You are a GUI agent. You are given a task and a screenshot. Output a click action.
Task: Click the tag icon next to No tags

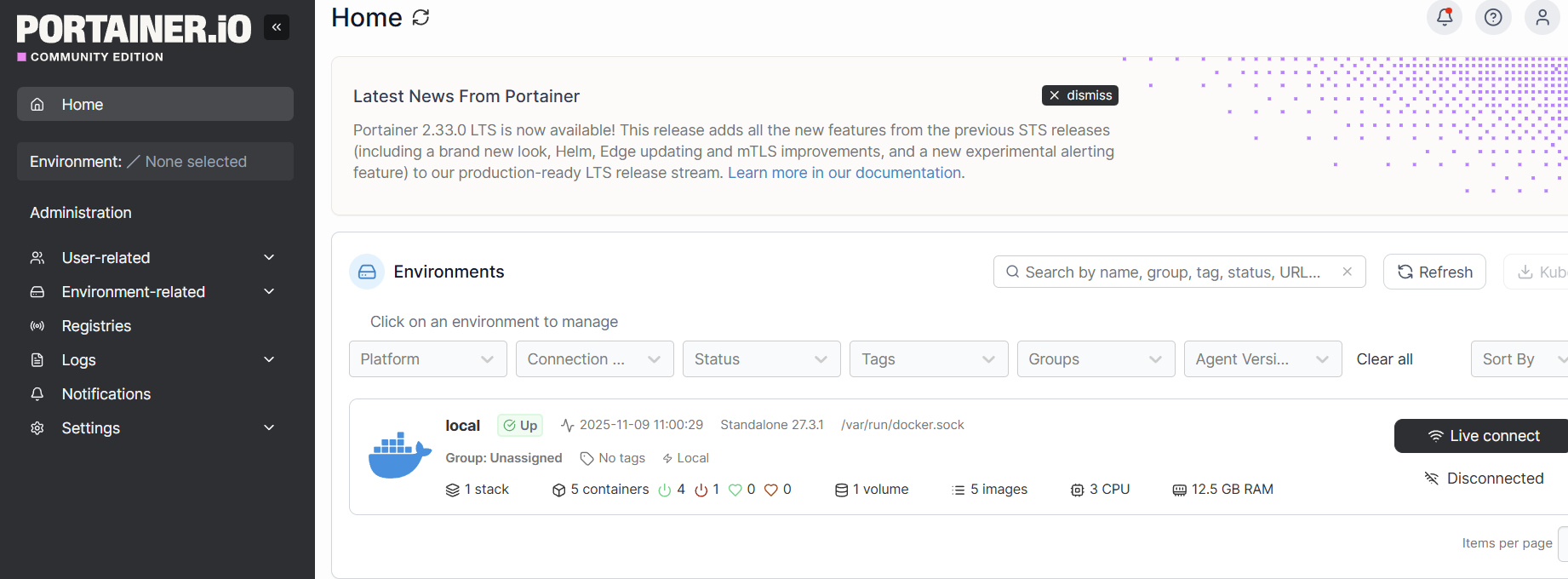(x=587, y=458)
